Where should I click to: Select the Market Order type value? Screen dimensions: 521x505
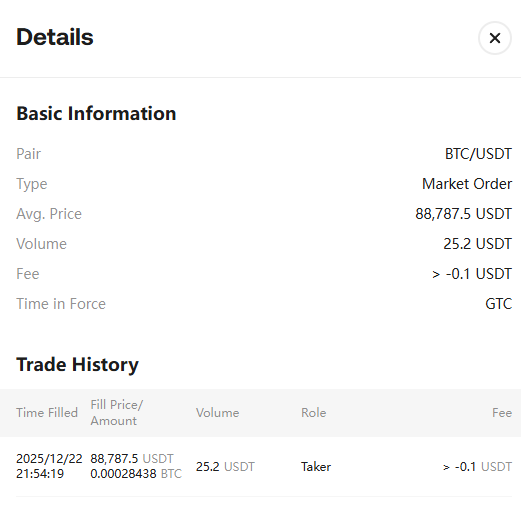click(x=467, y=184)
